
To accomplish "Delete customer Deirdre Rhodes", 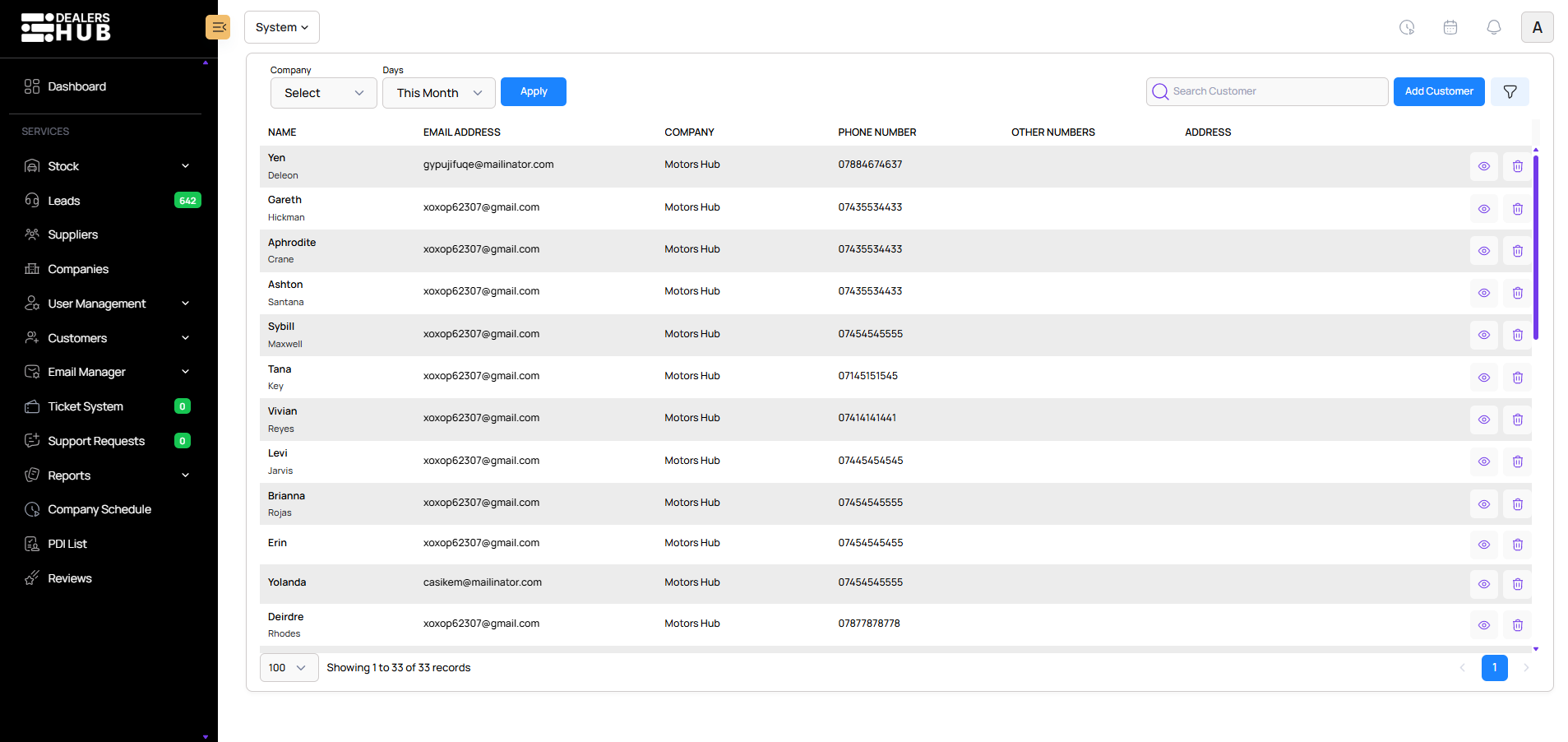I will 1517,625.
